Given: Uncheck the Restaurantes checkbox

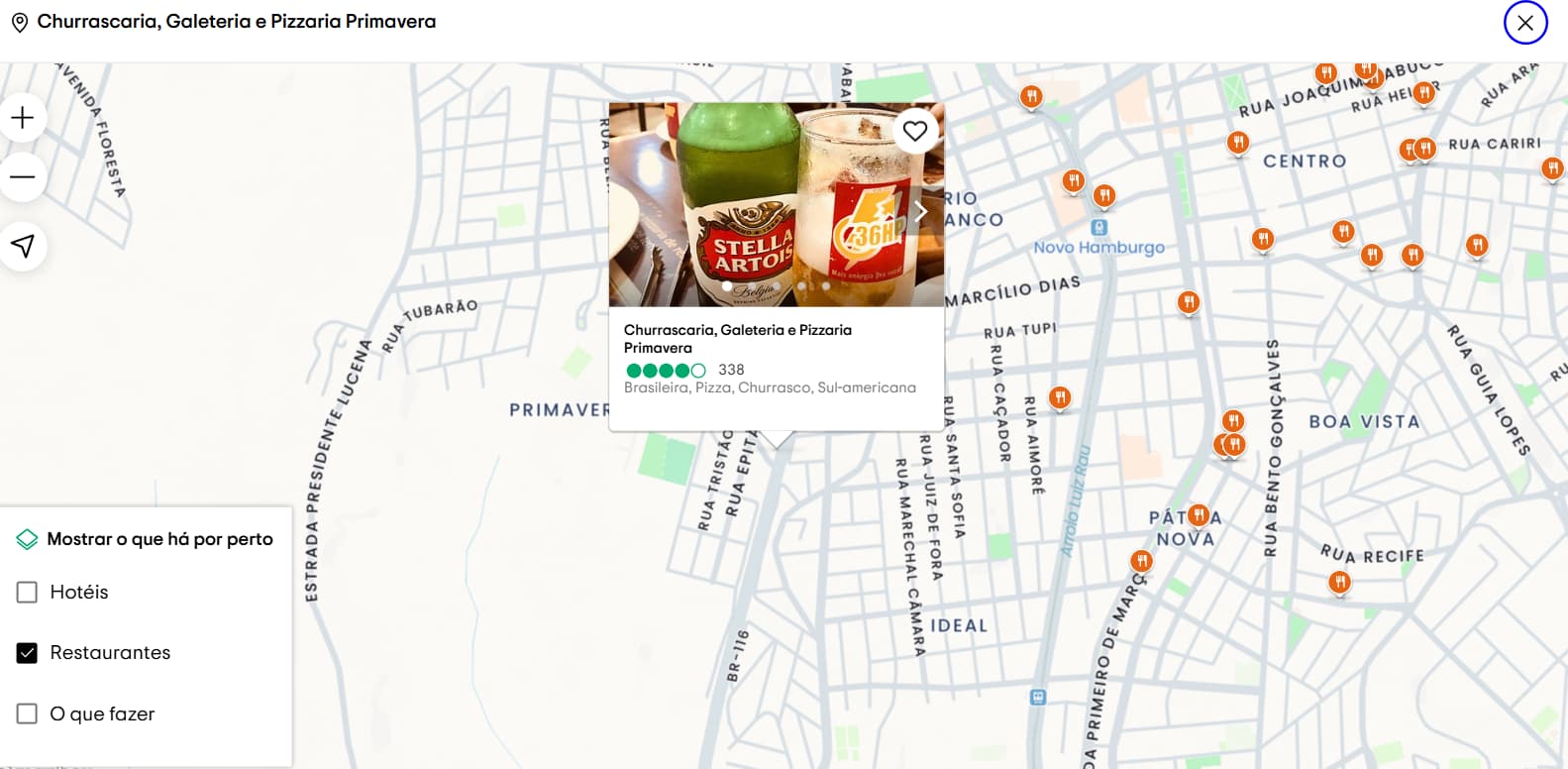Looking at the screenshot, I should [x=28, y=653].
